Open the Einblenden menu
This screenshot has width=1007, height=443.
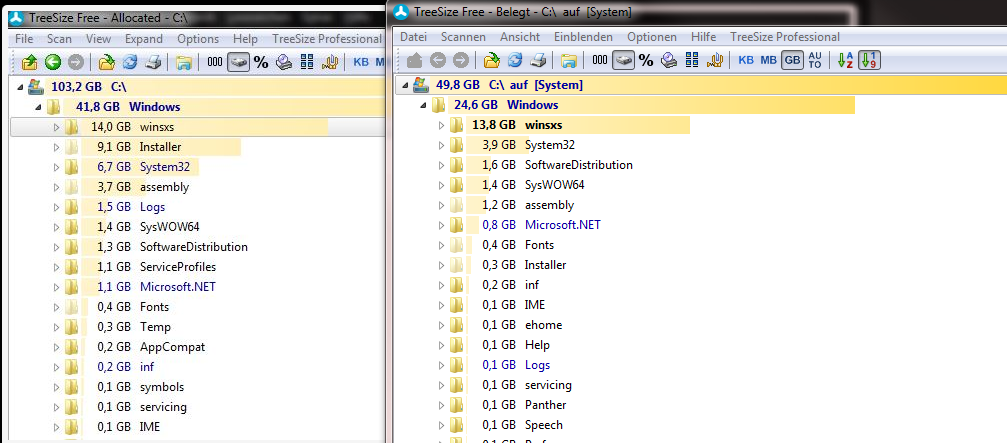583,37
